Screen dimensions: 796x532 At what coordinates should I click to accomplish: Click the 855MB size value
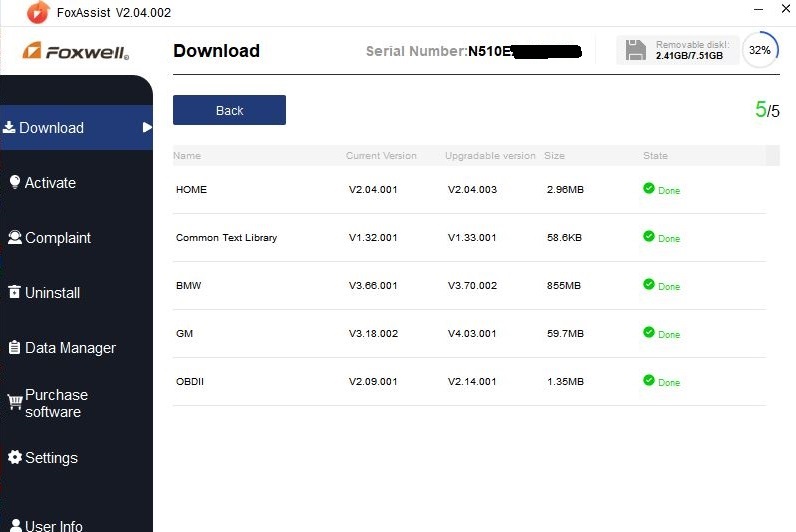pos(563,285)
